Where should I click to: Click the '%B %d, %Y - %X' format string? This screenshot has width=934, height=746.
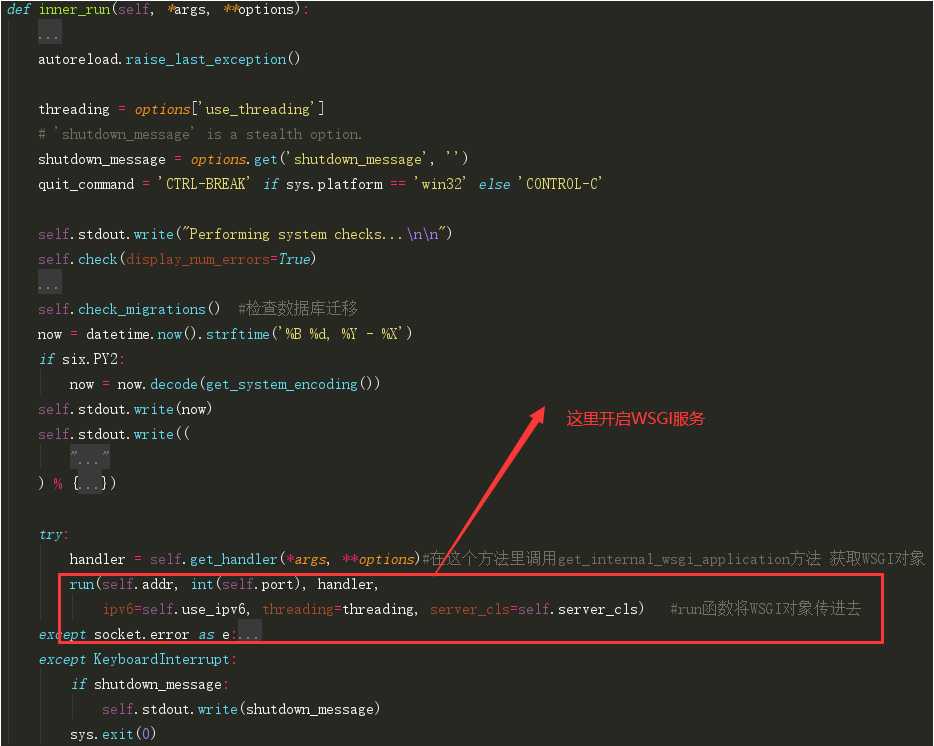point(341,334)
